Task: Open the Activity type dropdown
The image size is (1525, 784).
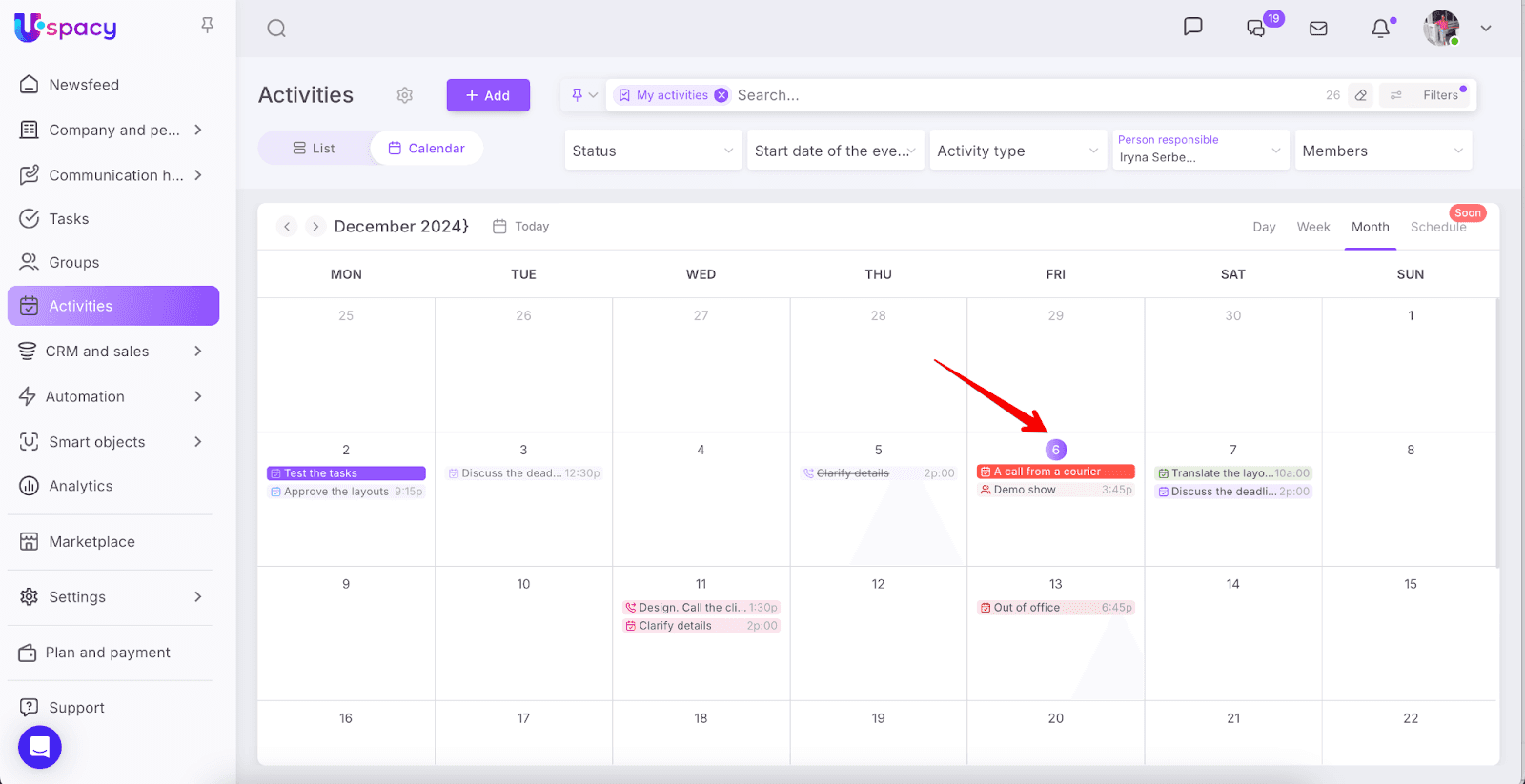Action: 1017,151
